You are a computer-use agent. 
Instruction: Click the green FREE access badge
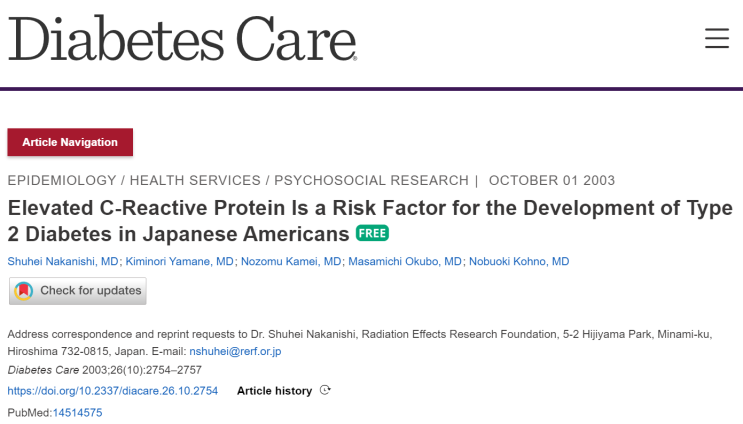[373, 233]
